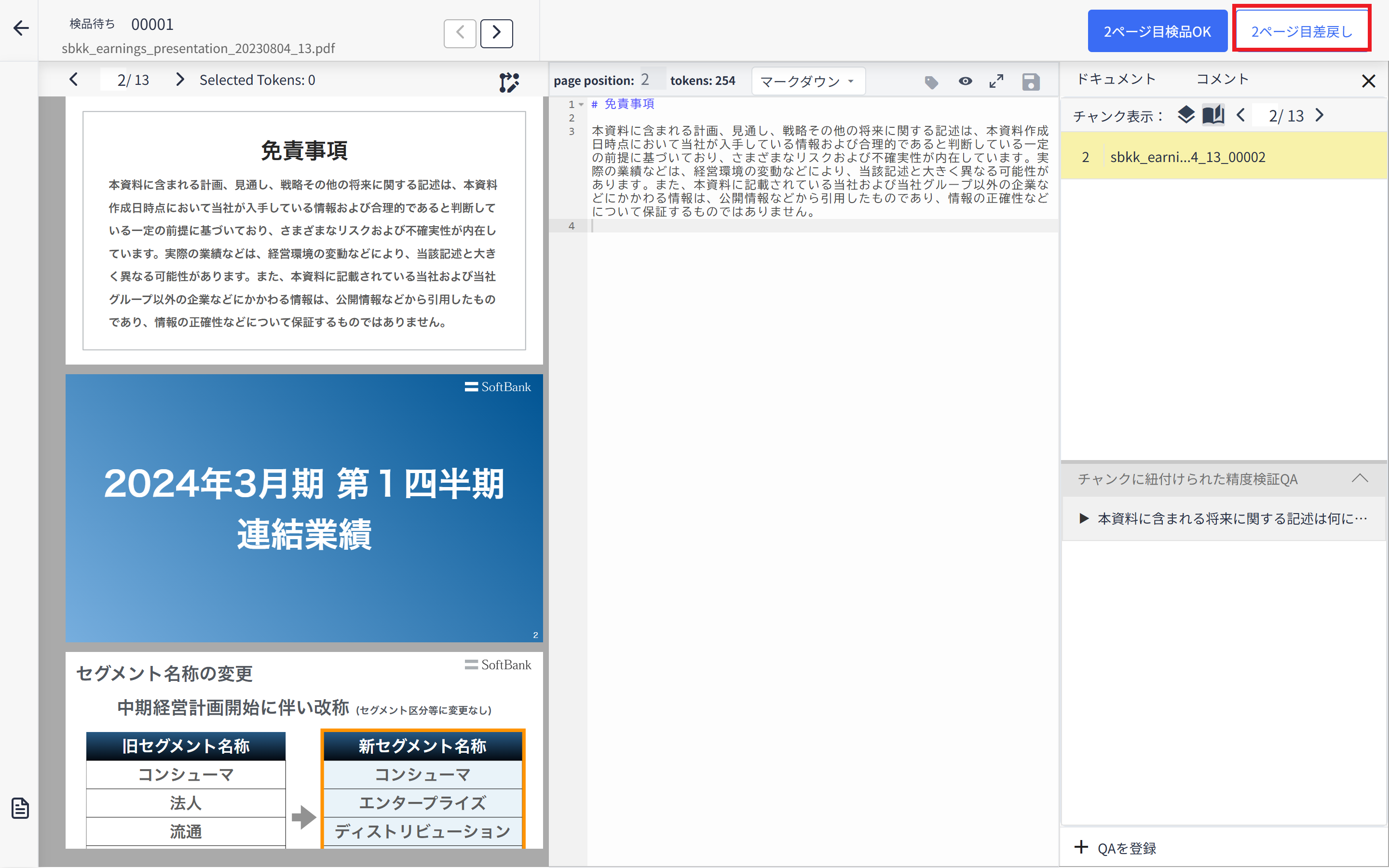Click the save floppy disk icon
Image resolution: width=1389 pixels, height=868 pixels.
(x=1031, y=82)
